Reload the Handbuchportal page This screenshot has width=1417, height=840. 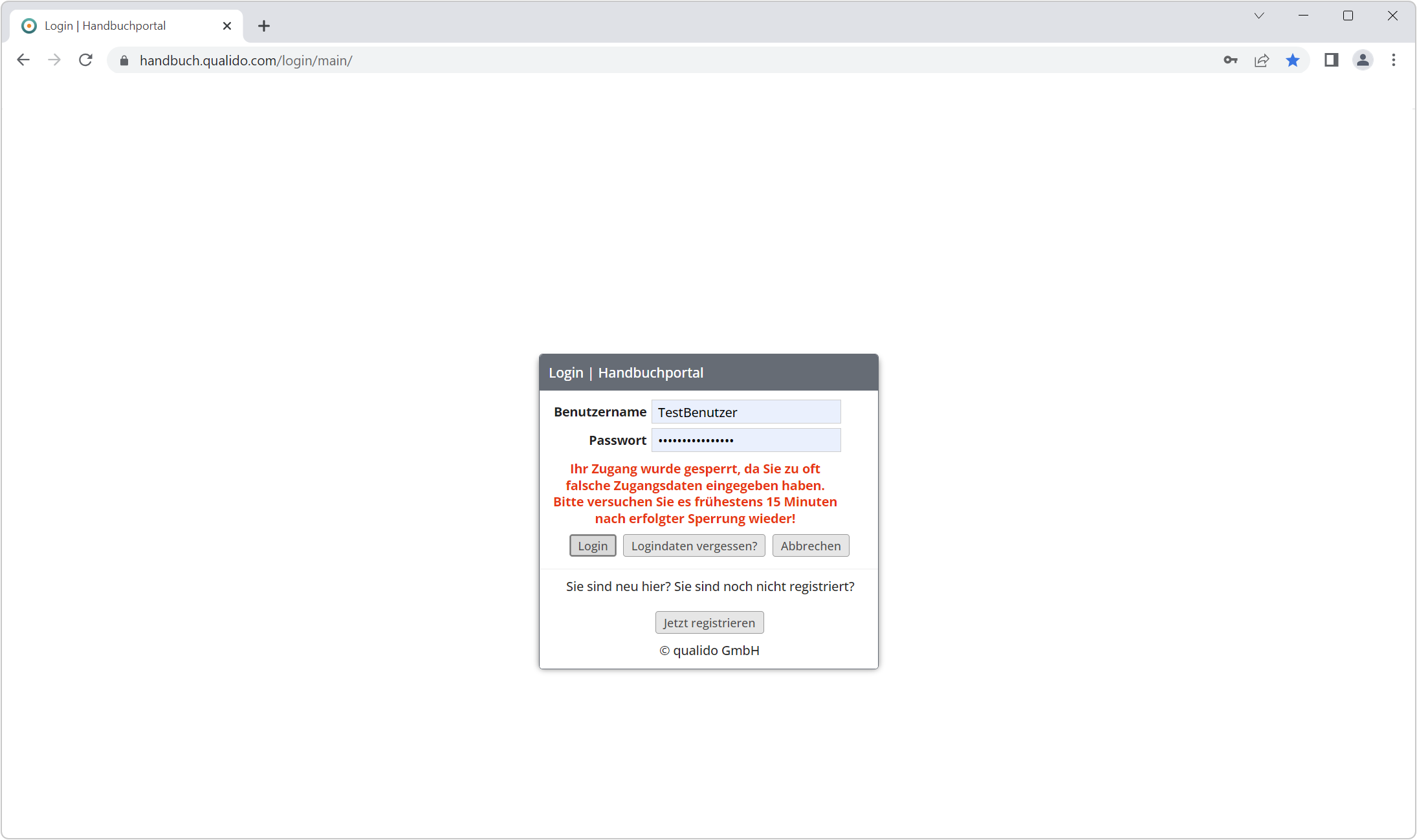click(85, 60)
